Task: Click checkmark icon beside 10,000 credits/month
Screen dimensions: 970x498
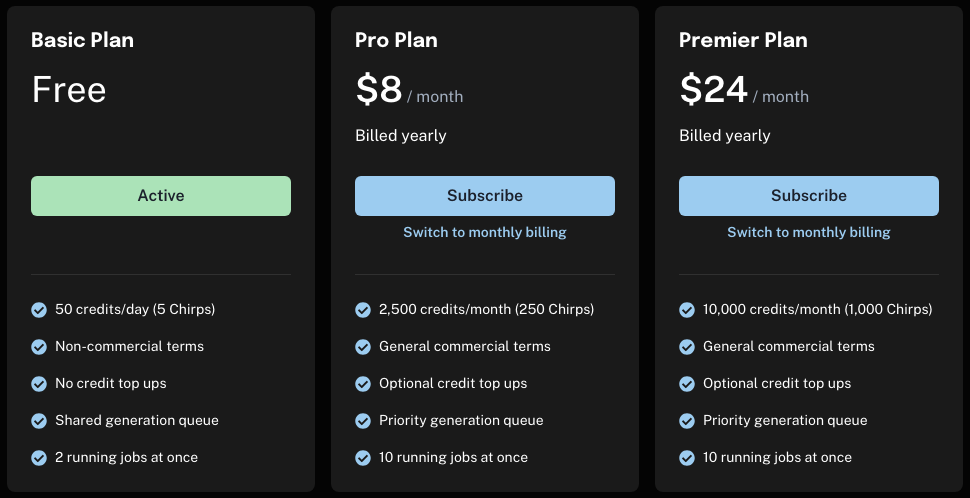Action: point(687,310)
